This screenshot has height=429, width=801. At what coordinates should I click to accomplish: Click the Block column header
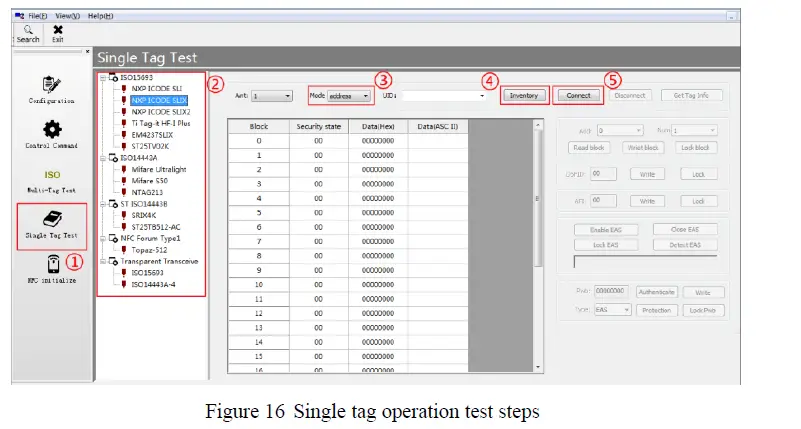pos(259,126)
